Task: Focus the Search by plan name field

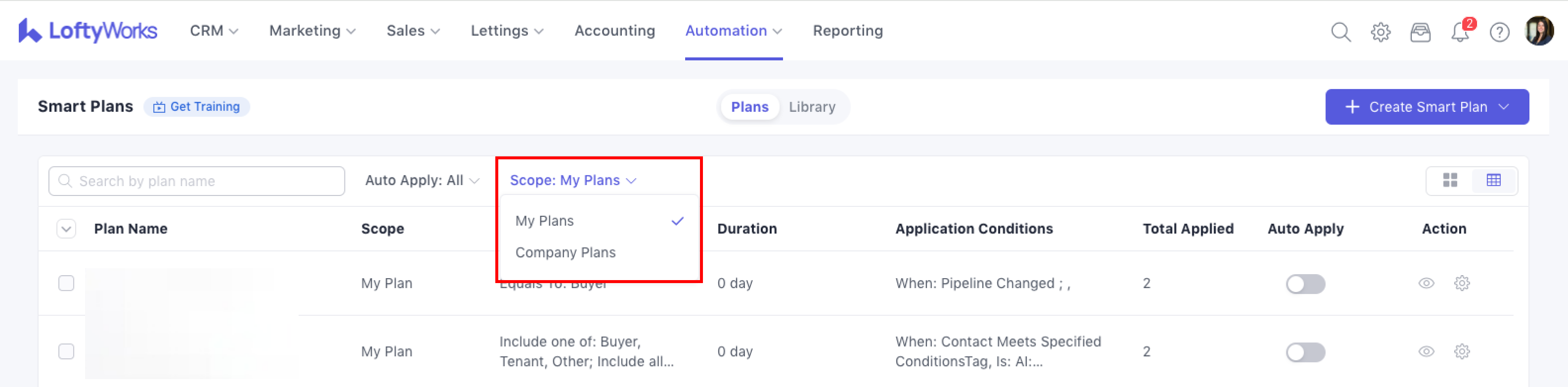Action: coord(197,181)
